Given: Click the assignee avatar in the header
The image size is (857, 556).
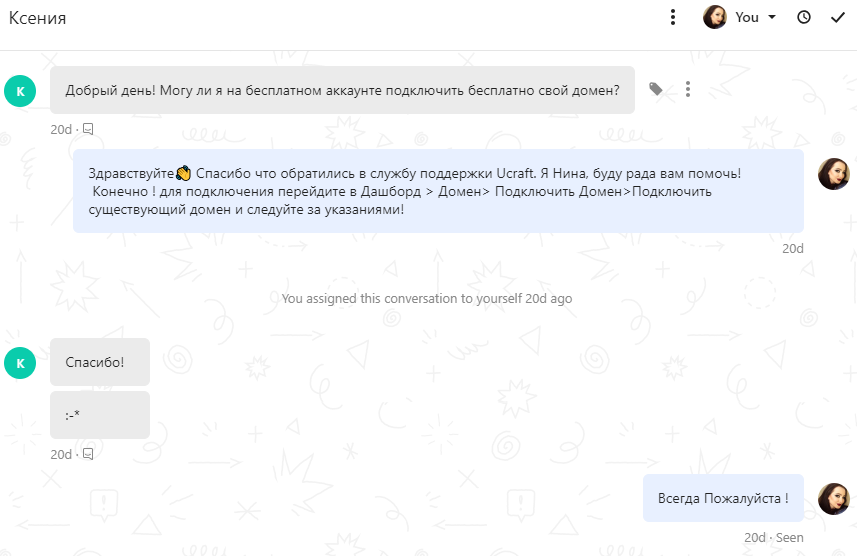Looking at the screenshot, I should [714, 17].
